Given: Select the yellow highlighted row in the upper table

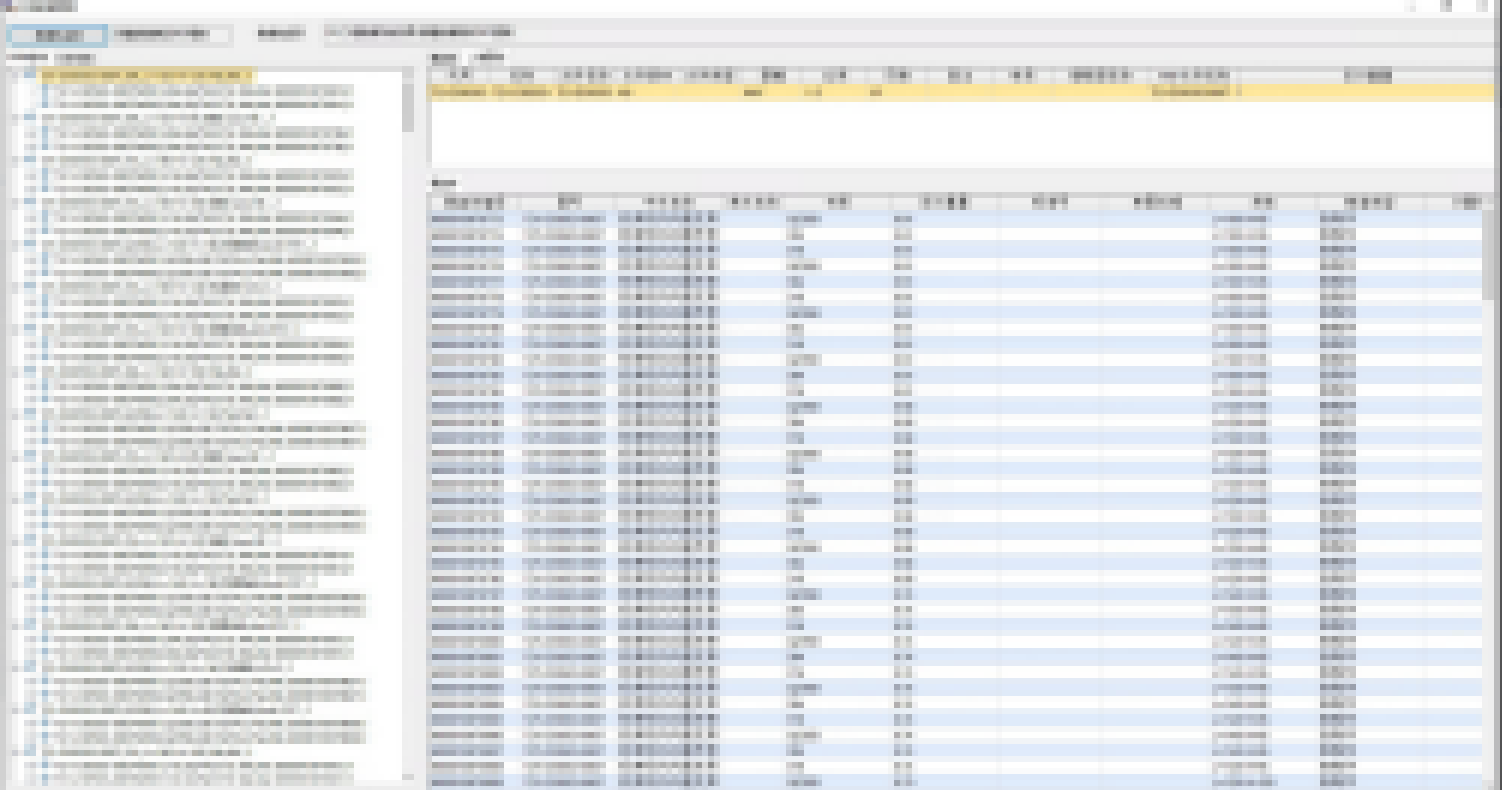Looking at the screenshot, I should (960, 91).
